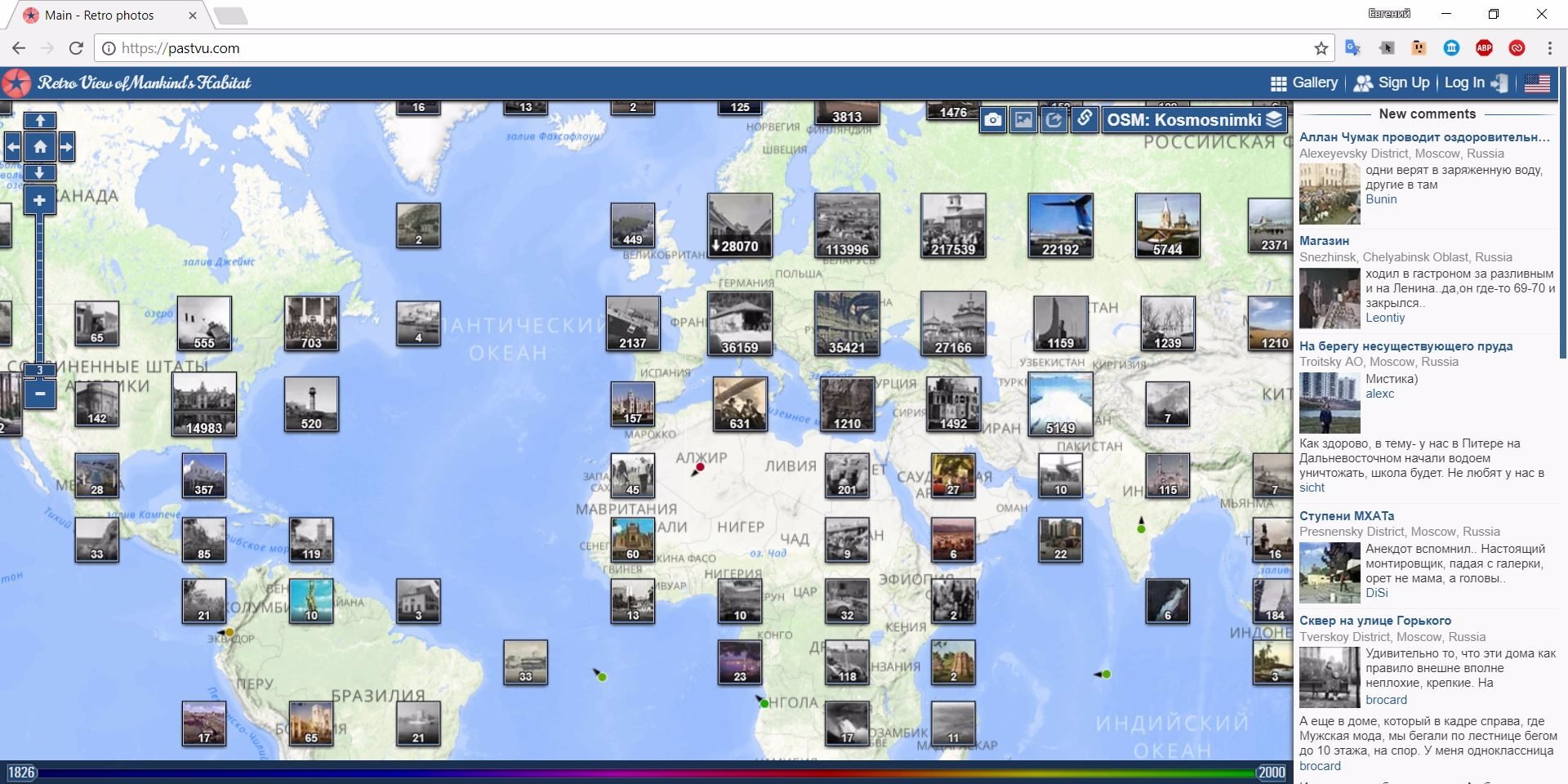Bookmark this page with the star icon

point(1321,48)
